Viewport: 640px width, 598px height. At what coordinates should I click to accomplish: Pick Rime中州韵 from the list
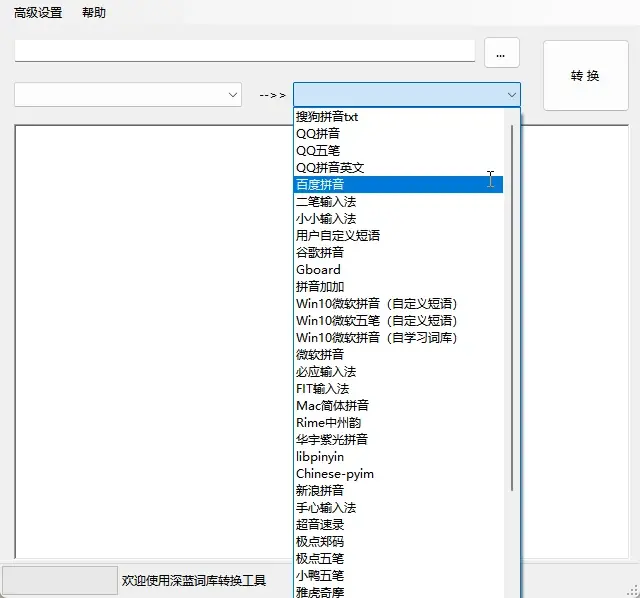point(328,423)
